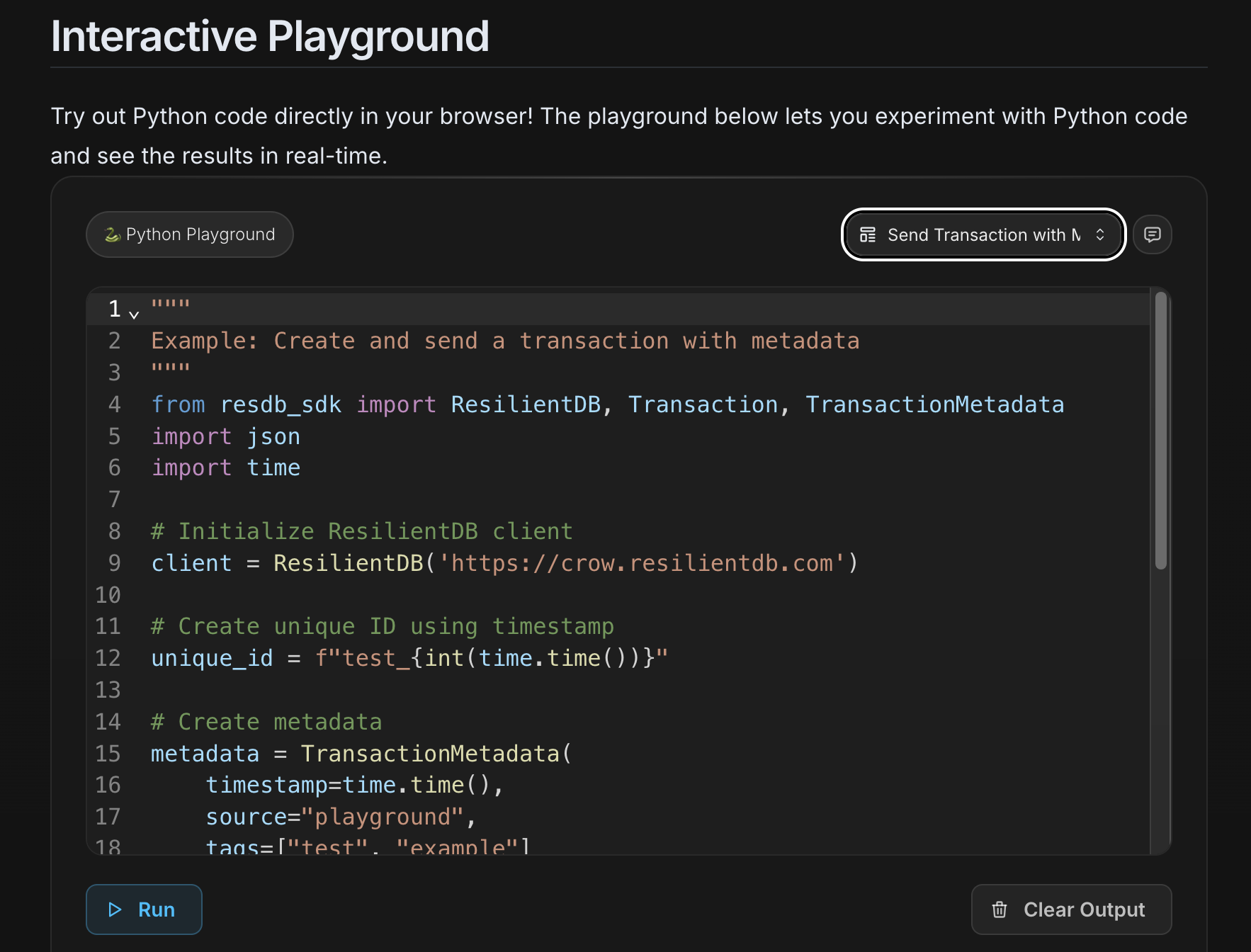Click the Python Playground badge
The image size is (1251, 952).
pos(190,234)
